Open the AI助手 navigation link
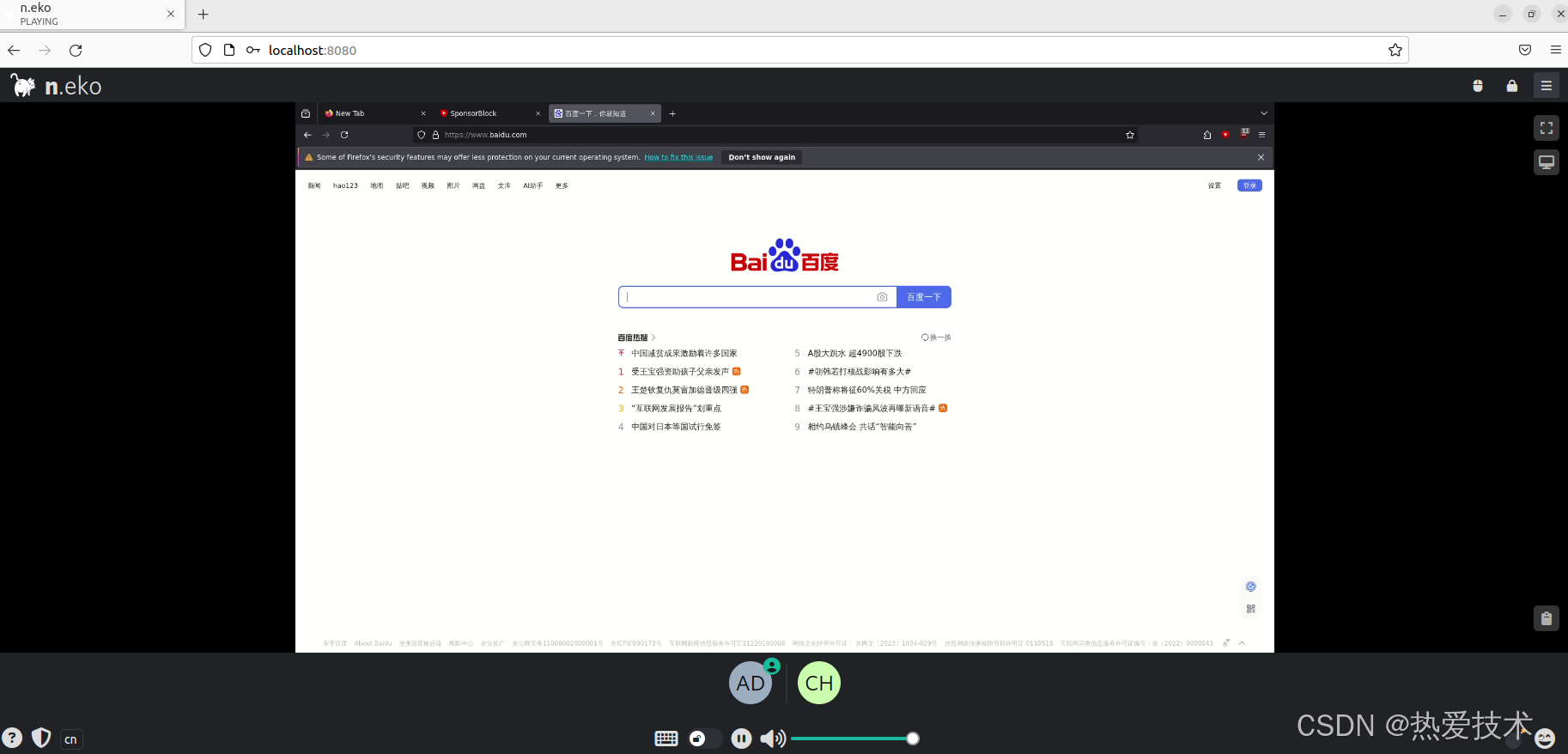The width and height of the screenshot is (1568, 754). (x=532, y=185)
